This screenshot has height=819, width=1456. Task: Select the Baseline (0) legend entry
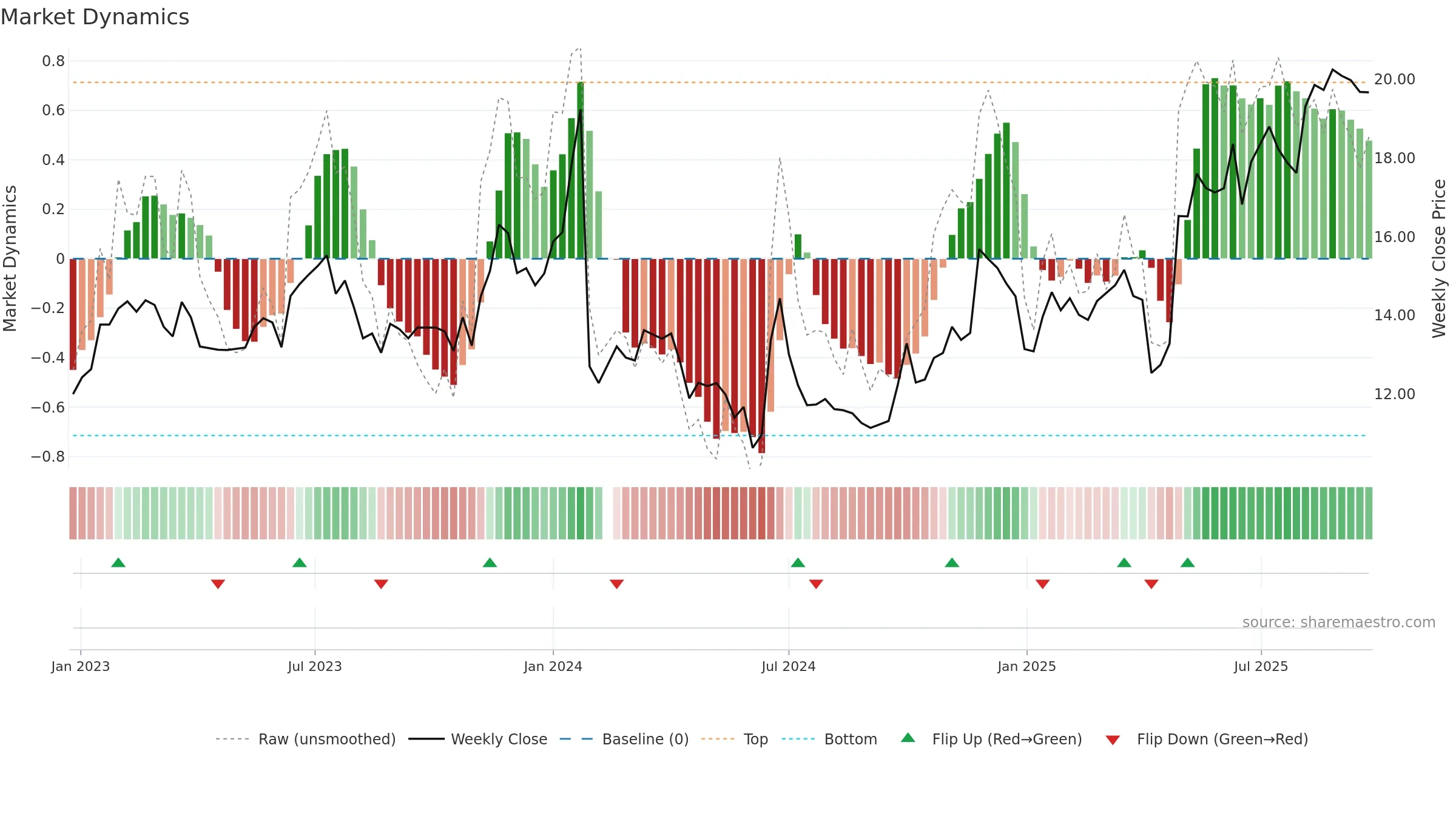(x=624, y=739)
